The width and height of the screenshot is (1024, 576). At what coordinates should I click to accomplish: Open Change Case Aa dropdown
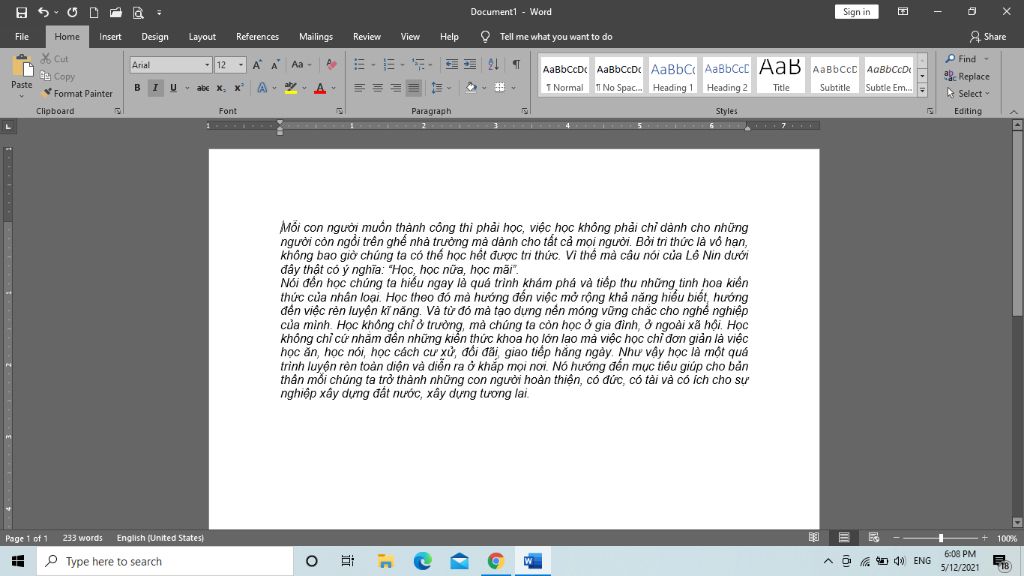301,65
